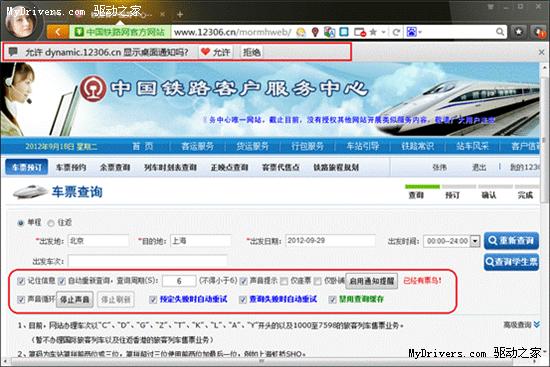Click the blue 重新查询 search button
This screenshot has height=367, width=550.
point(511,241)
